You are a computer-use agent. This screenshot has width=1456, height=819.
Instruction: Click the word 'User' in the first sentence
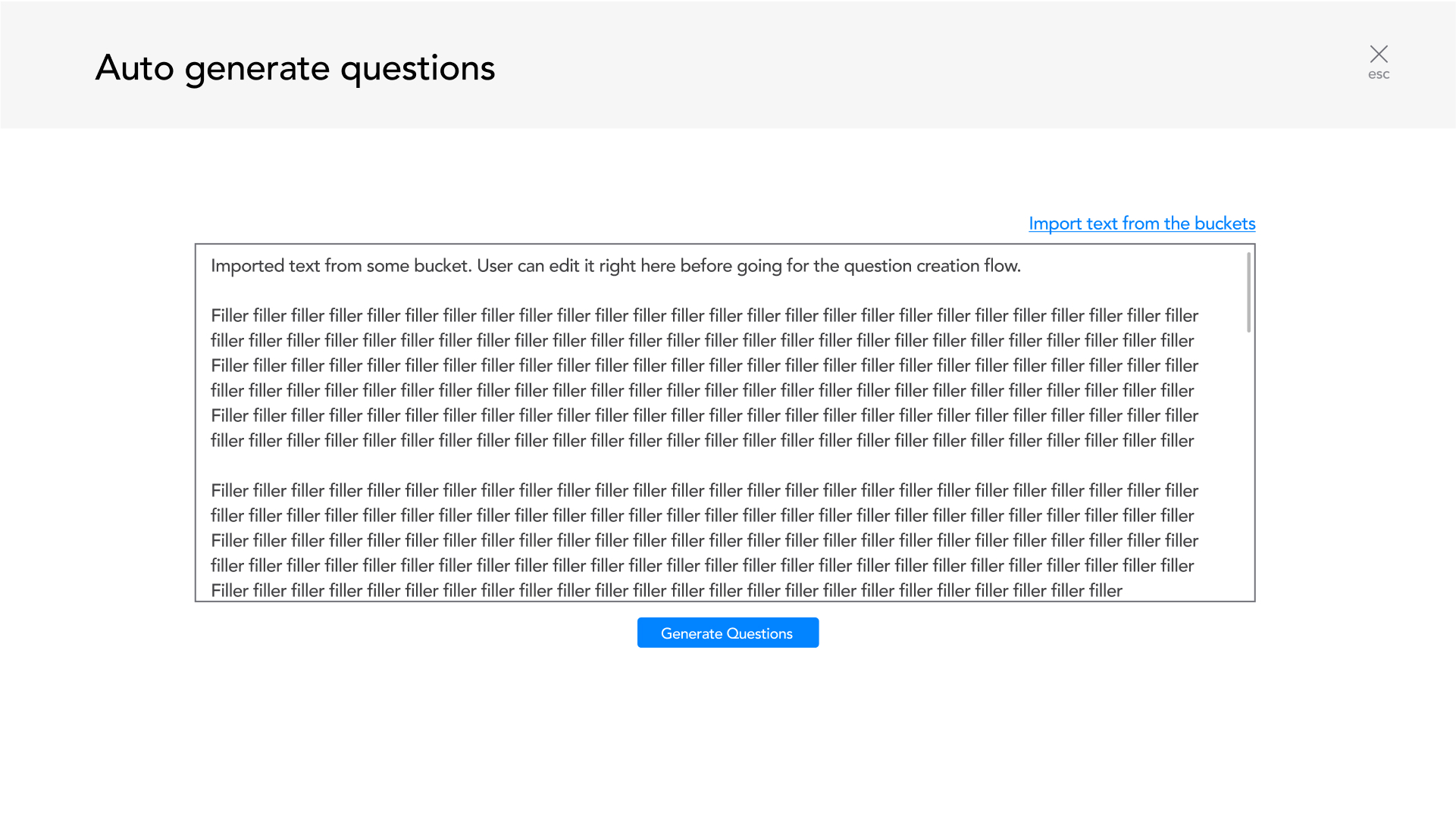tap(494, 266)
